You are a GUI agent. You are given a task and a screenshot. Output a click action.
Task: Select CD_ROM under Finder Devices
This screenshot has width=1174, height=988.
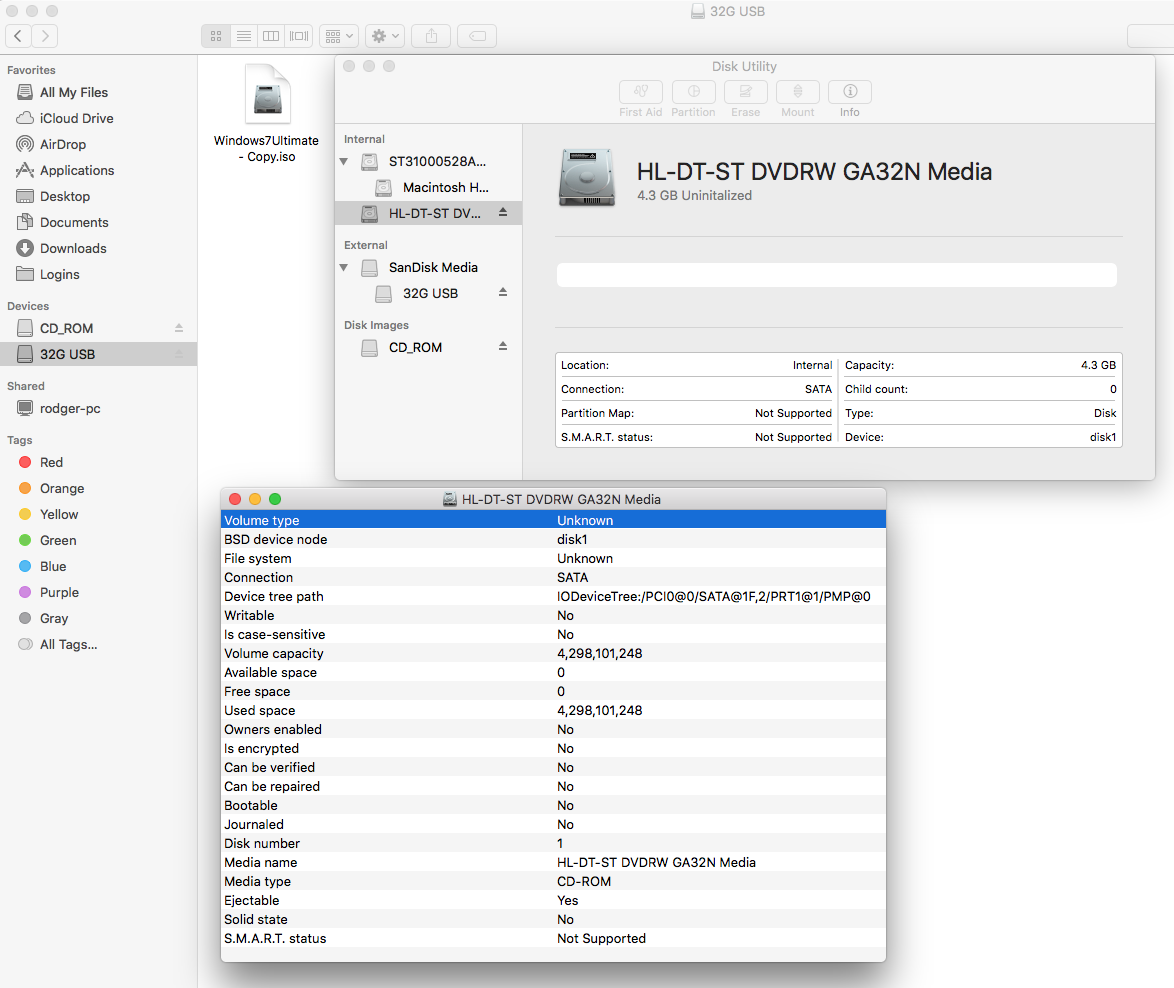[98, 329]
